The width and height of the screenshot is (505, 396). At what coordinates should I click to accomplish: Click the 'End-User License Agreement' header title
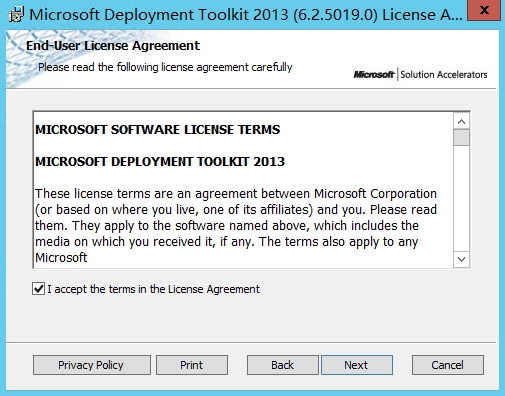click(x=113, y=46)
